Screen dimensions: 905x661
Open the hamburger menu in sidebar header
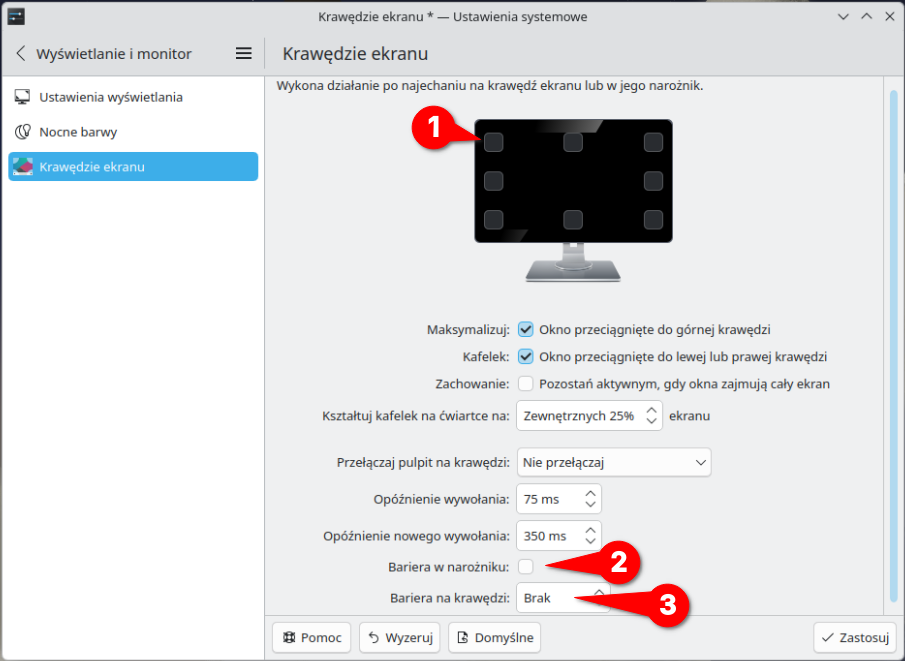pos(243,54)
